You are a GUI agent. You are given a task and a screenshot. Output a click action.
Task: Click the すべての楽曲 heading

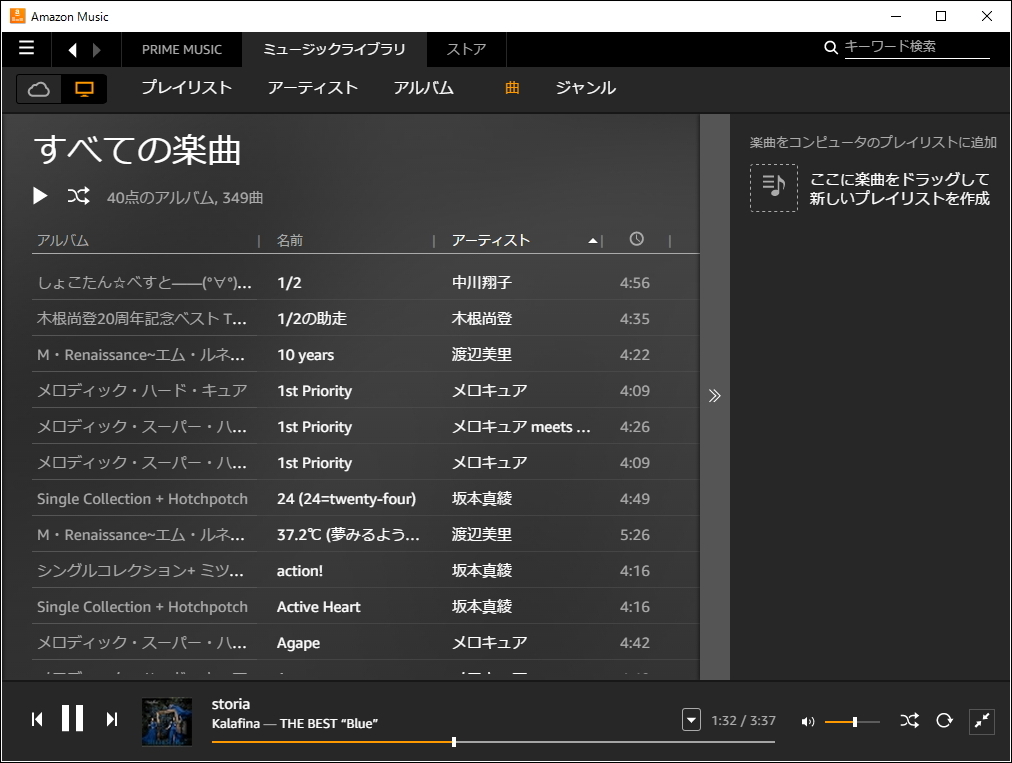(x=137, y=150)
